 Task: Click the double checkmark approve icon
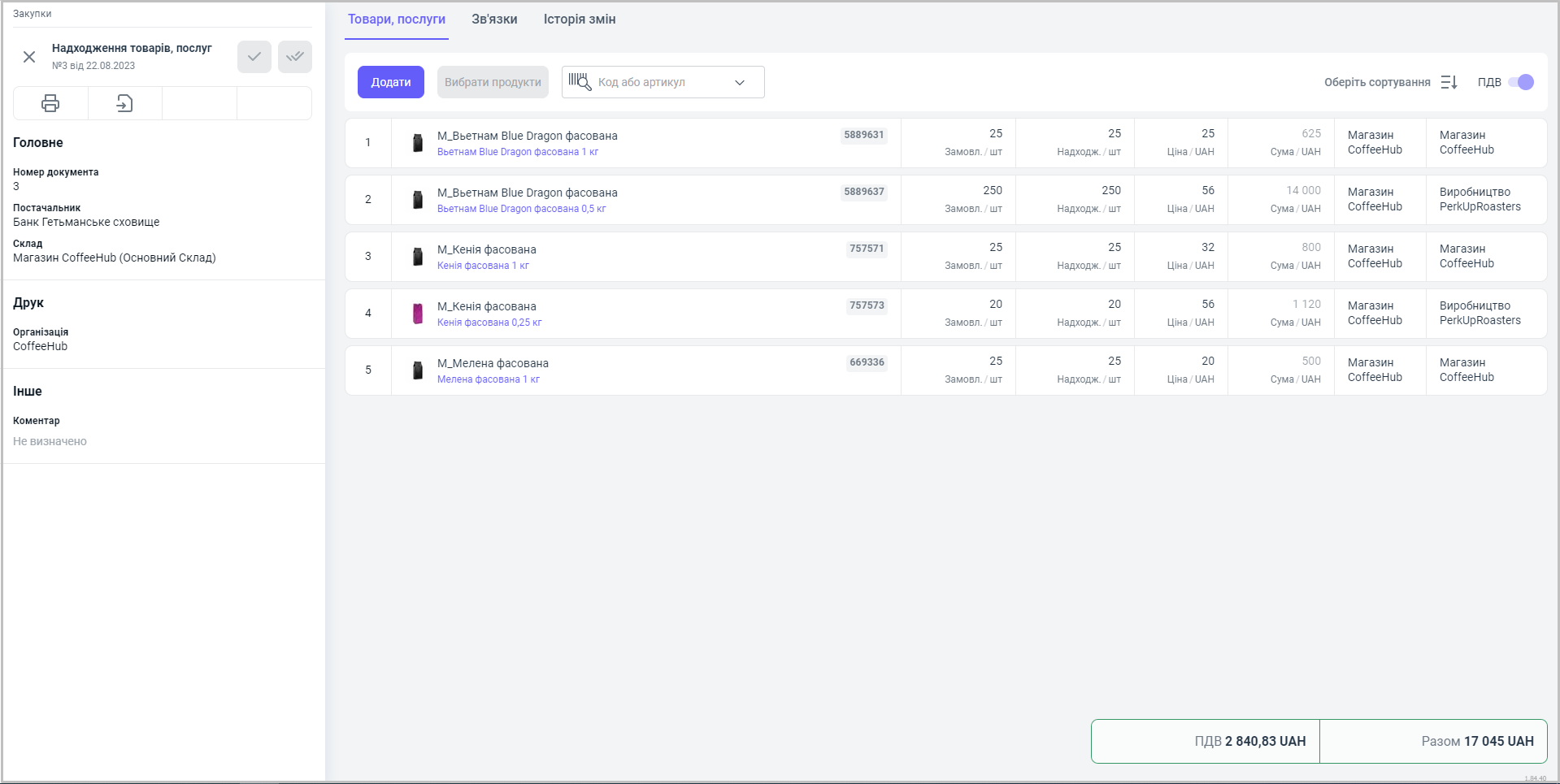point(295,57)
